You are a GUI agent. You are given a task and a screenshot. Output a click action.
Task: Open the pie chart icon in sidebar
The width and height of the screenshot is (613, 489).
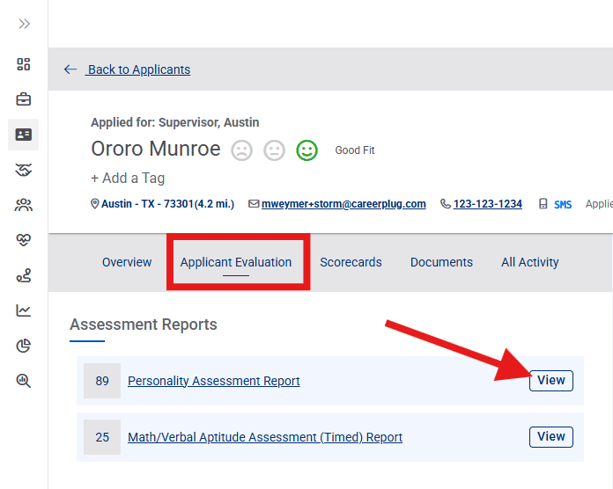tap(23, 346)
